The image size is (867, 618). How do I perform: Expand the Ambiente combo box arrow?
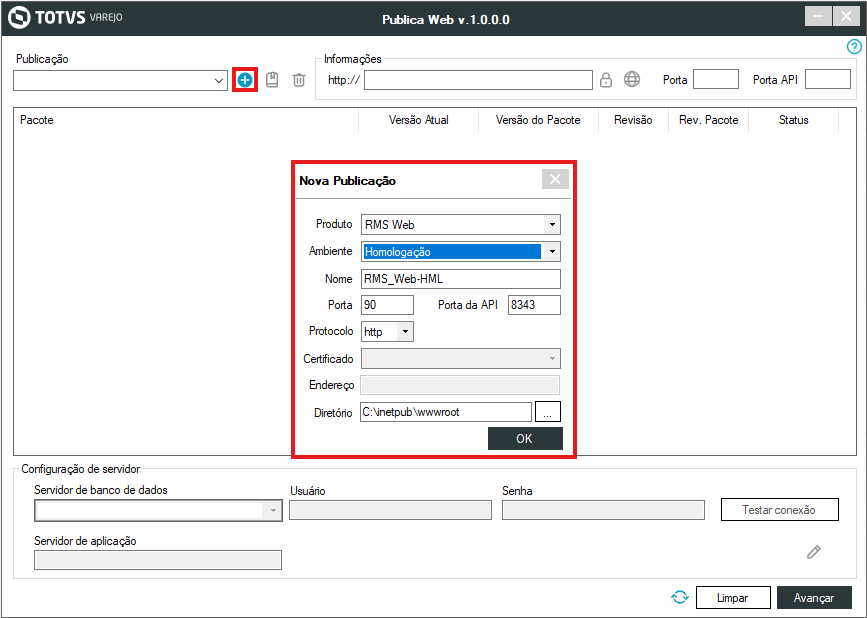[552, 252]
